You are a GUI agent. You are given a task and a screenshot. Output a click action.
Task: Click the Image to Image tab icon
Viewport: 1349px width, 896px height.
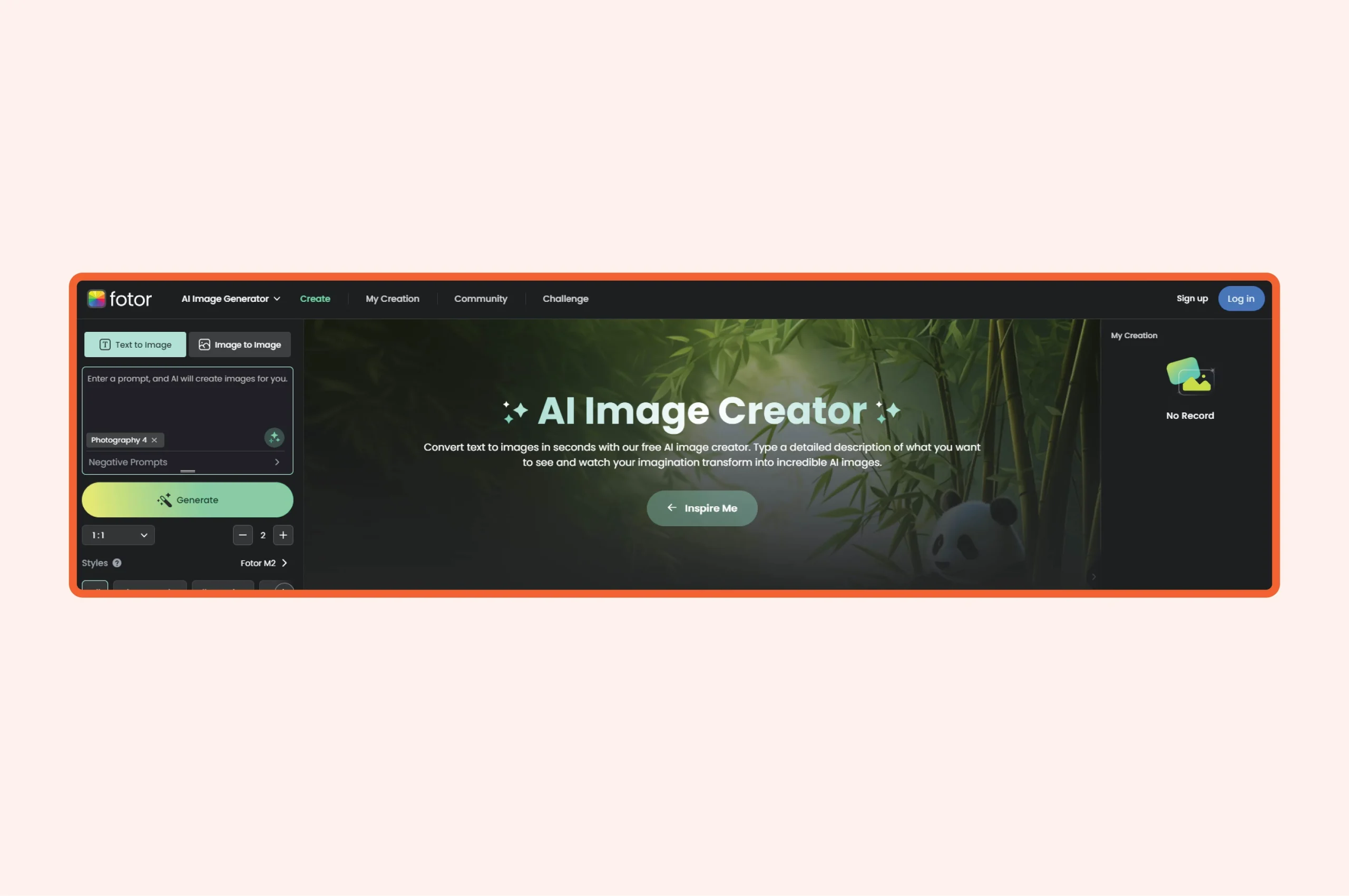point(204,344)
